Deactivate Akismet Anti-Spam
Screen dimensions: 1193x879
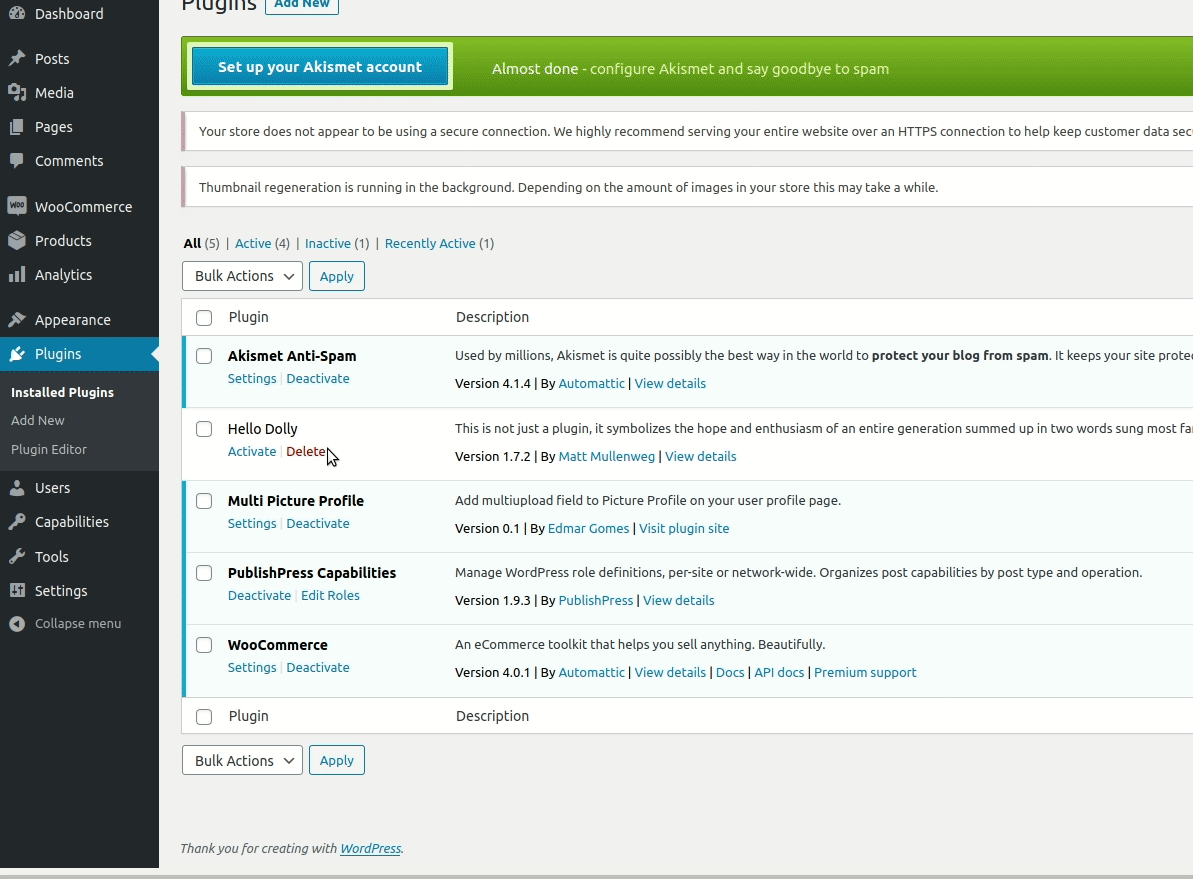pos(318,378)
